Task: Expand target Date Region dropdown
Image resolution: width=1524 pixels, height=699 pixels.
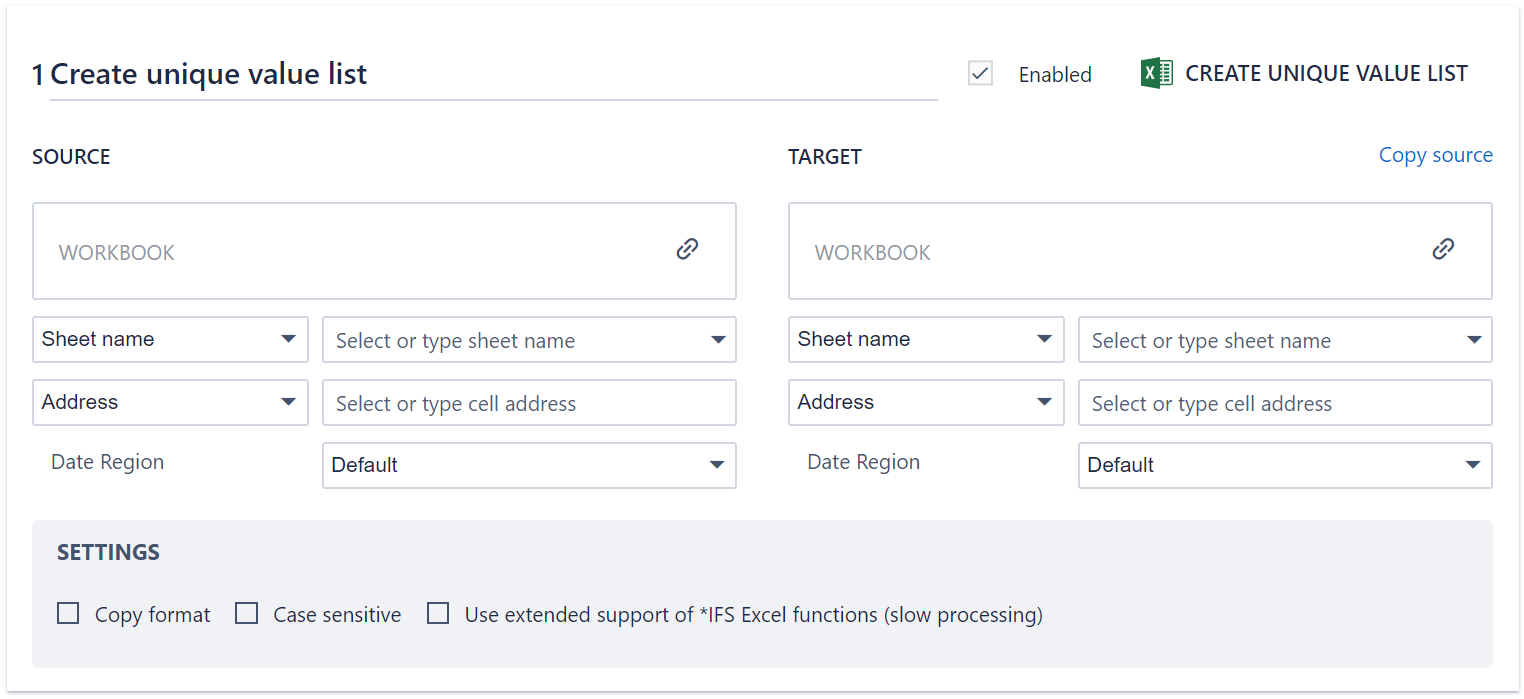Action: [1285, 465]
